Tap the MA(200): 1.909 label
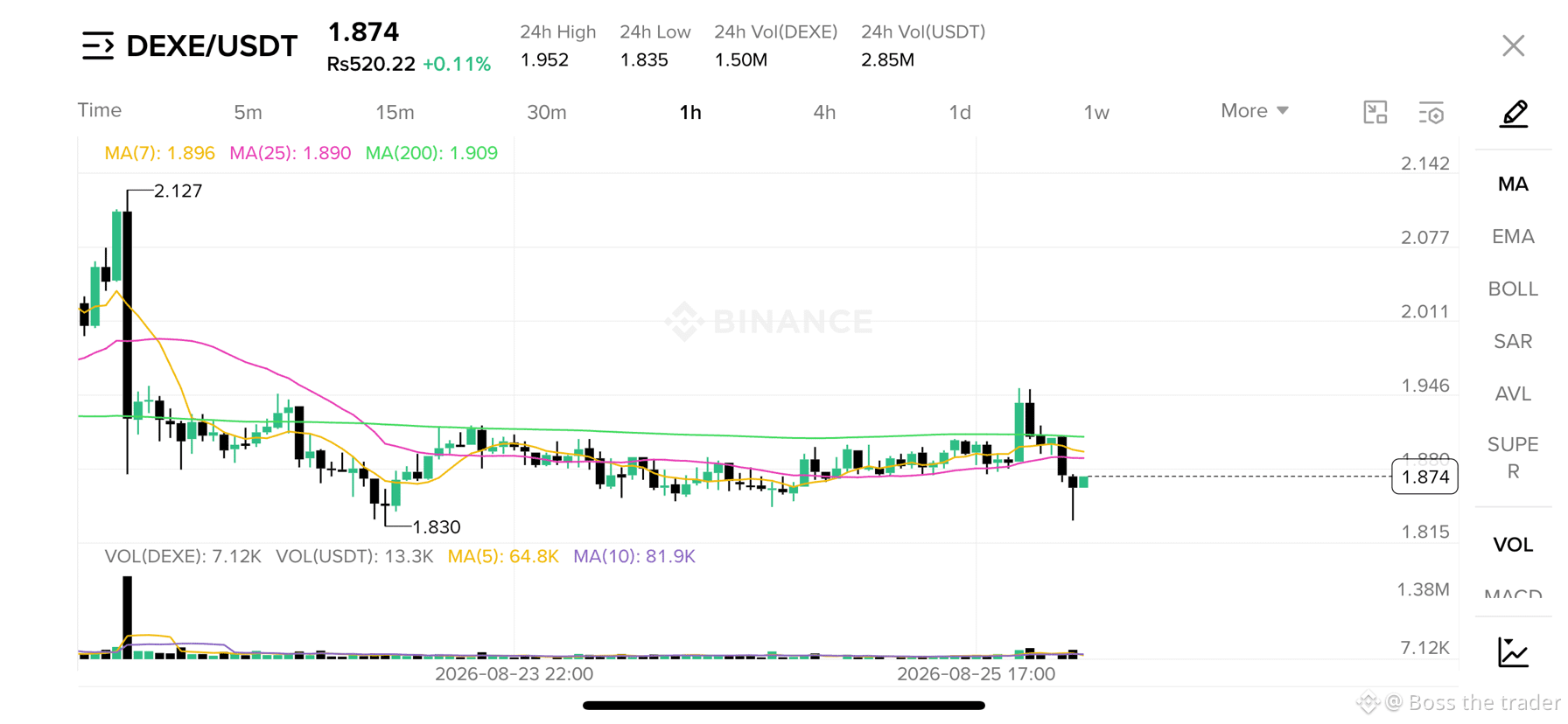 [x=431, y=153]
